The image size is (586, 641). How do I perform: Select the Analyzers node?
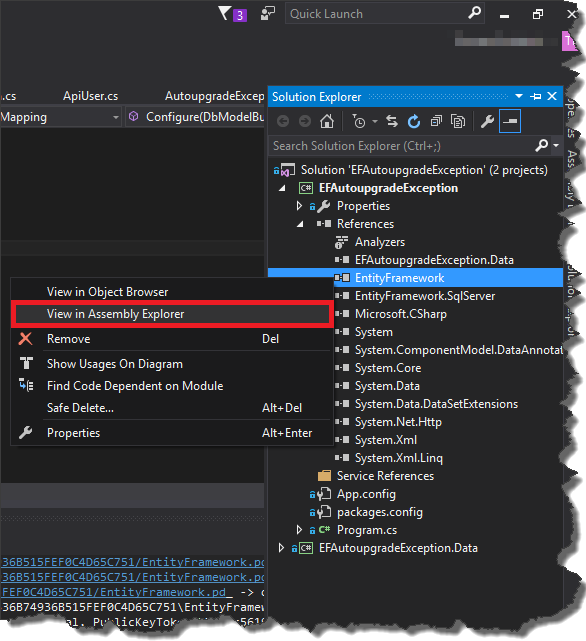click(379, 242)
